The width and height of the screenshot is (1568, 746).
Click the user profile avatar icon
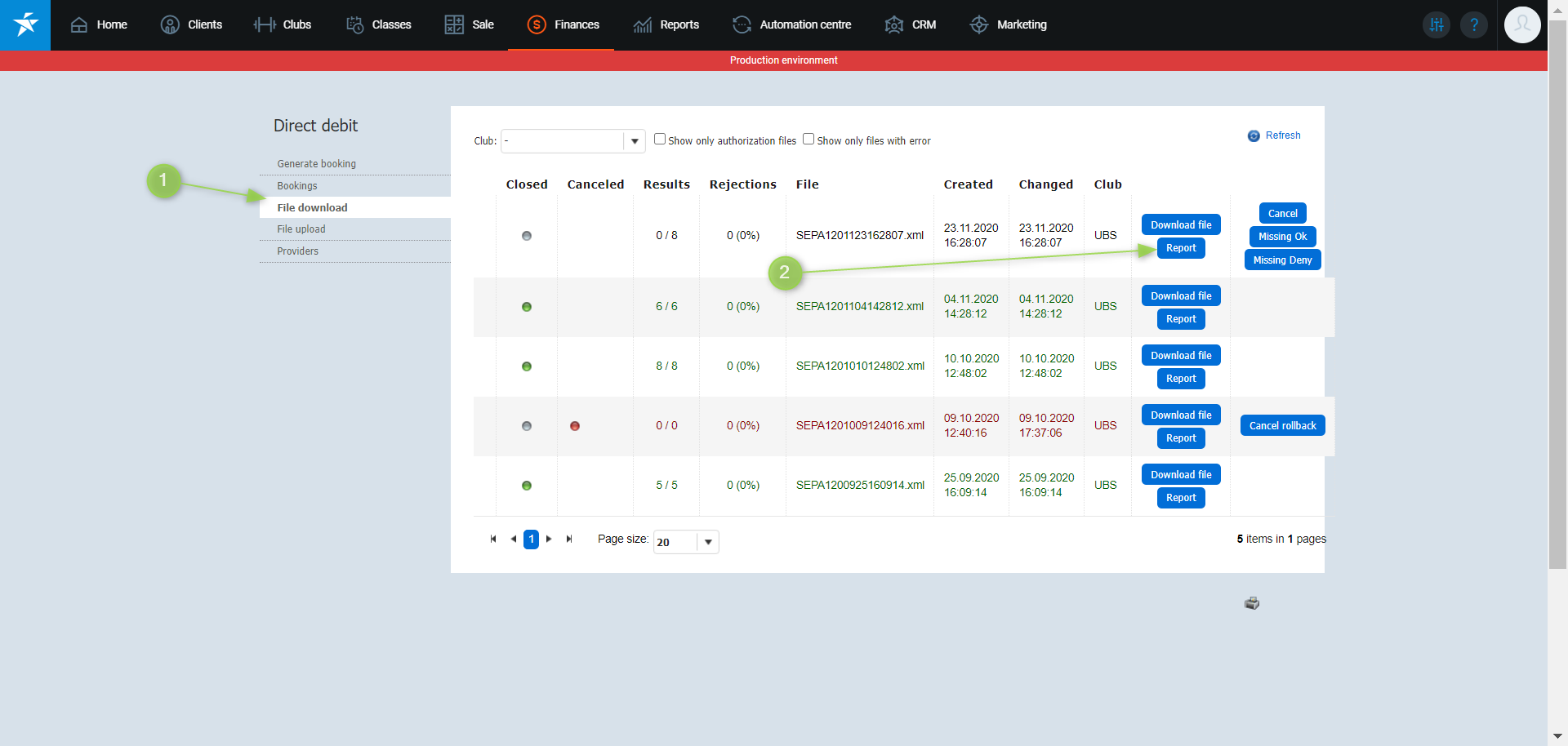(x=1522, y=24)
